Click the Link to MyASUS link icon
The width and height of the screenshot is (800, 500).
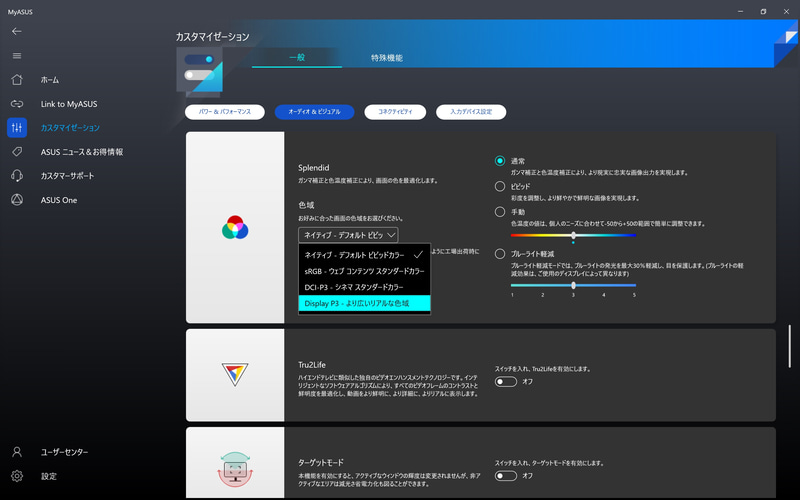[17, 104]
